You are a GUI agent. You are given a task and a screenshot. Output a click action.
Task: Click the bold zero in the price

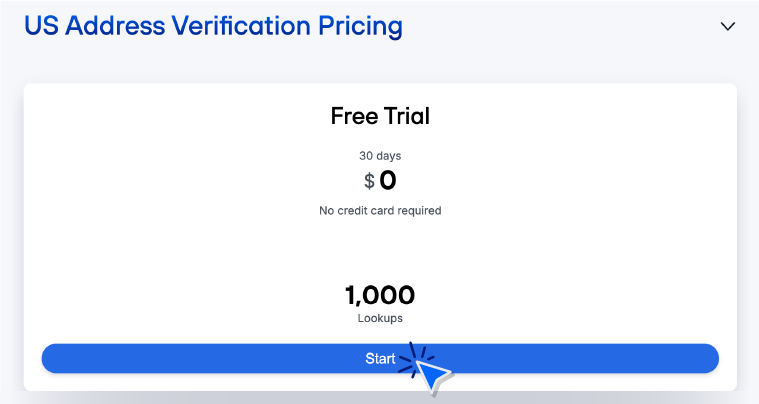point(388,181)
